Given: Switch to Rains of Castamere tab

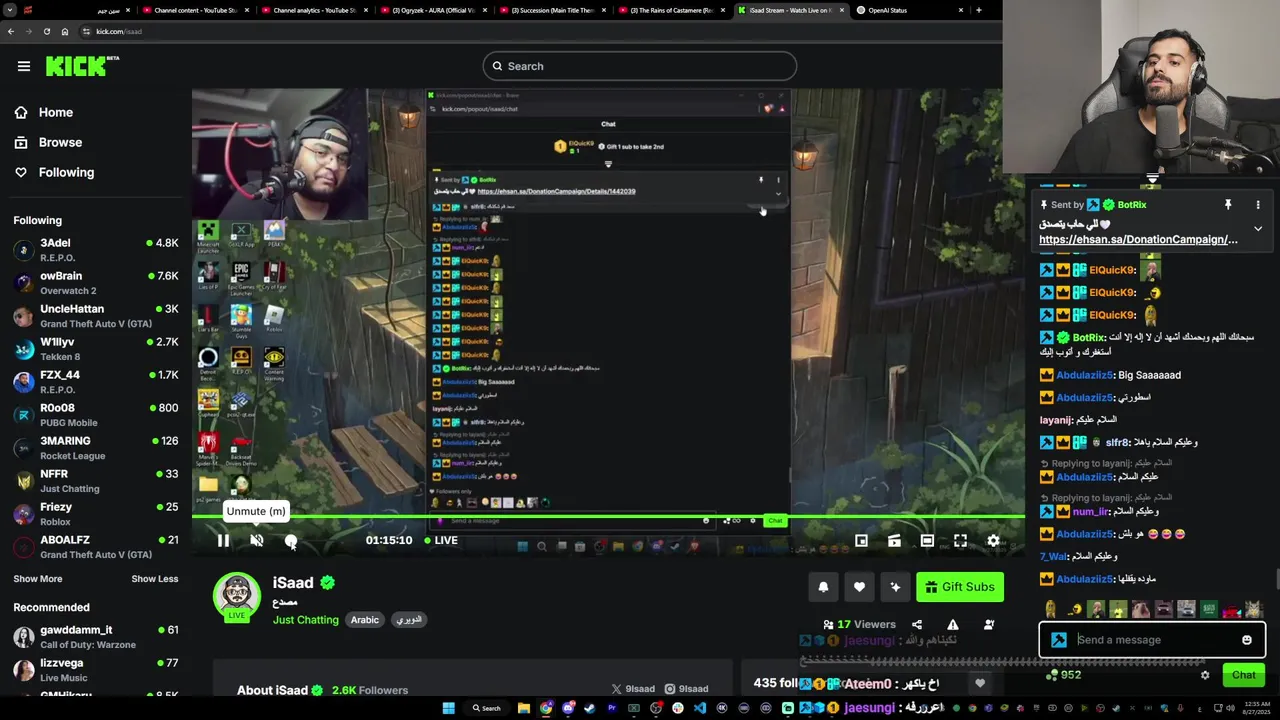Looking at the screenshot, I should [x=670, y=10].
